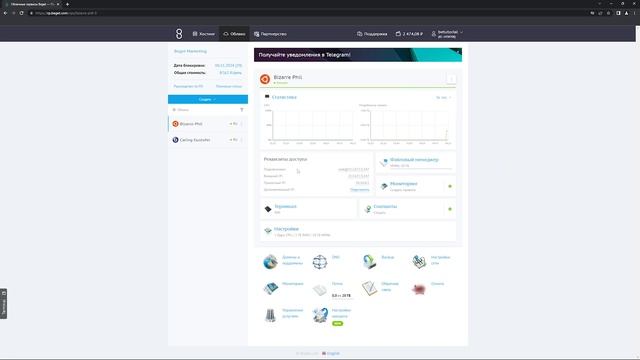The height and width of the screenshot is (360, 640).
Task: Click the monitoring card icon
Action: click(x=384, y=186)
